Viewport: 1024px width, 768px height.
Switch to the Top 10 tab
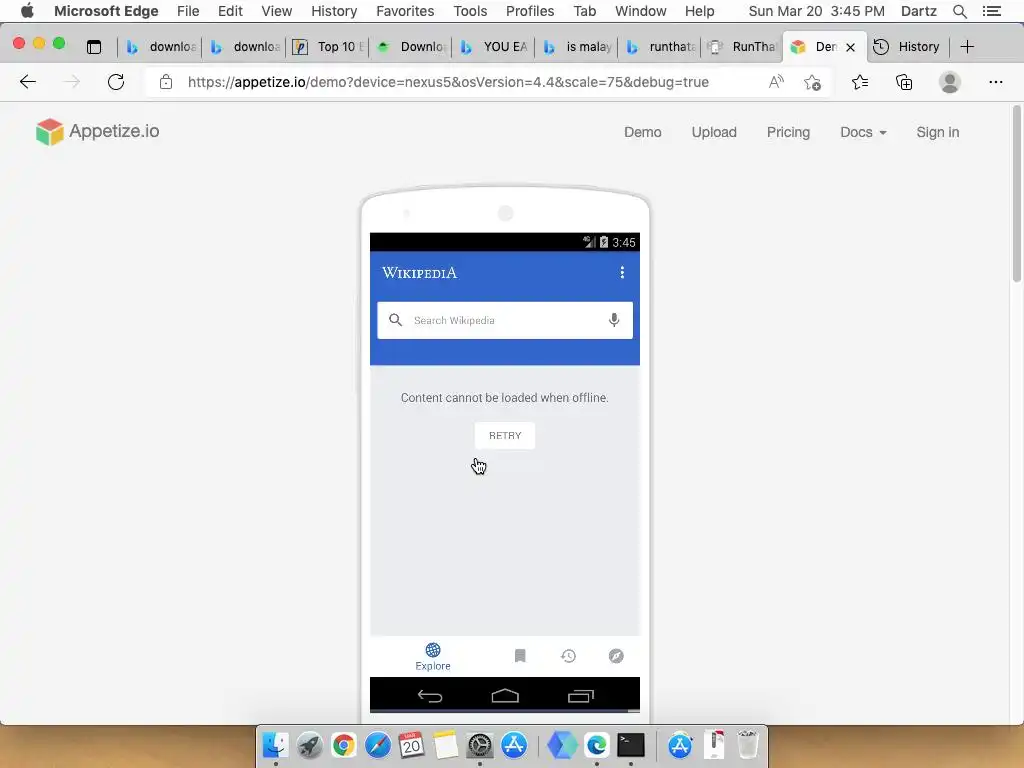(x=328, y=46)
